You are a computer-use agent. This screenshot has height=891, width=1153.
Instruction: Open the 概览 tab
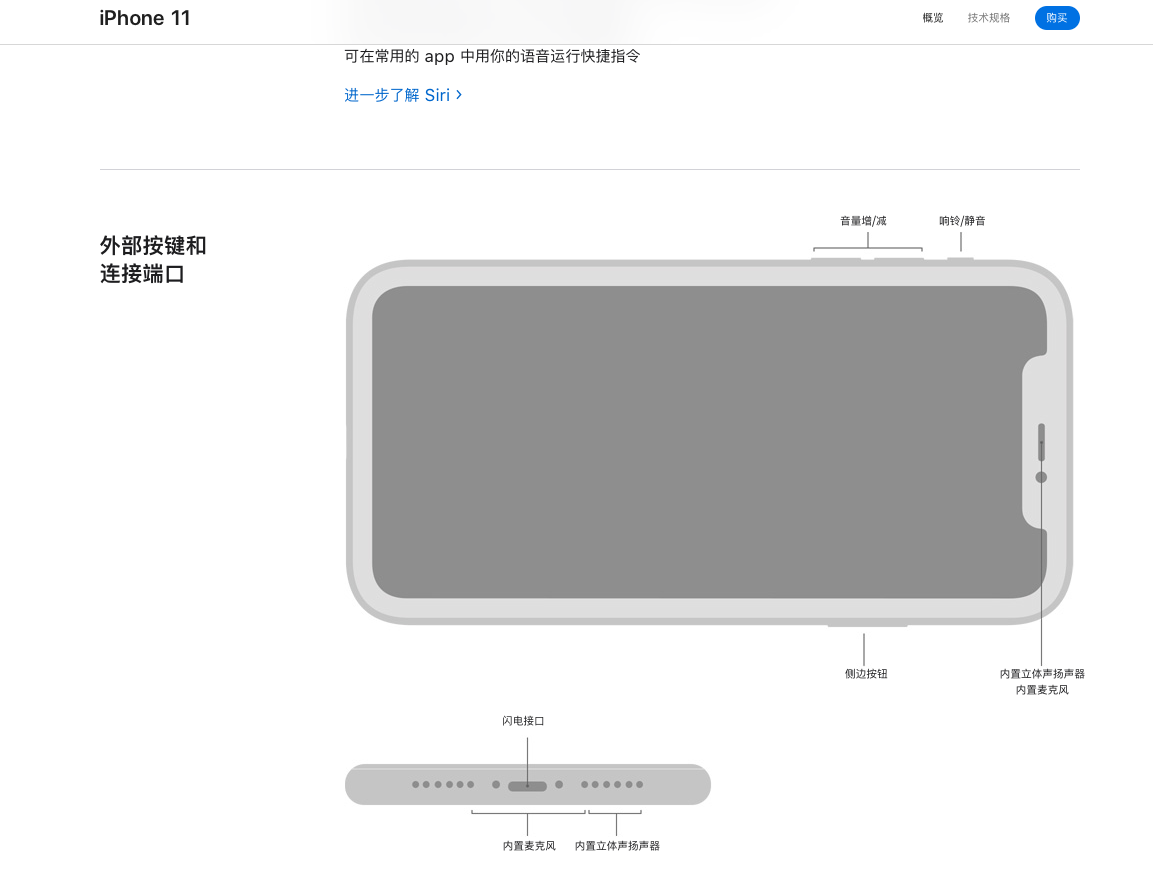932,18
